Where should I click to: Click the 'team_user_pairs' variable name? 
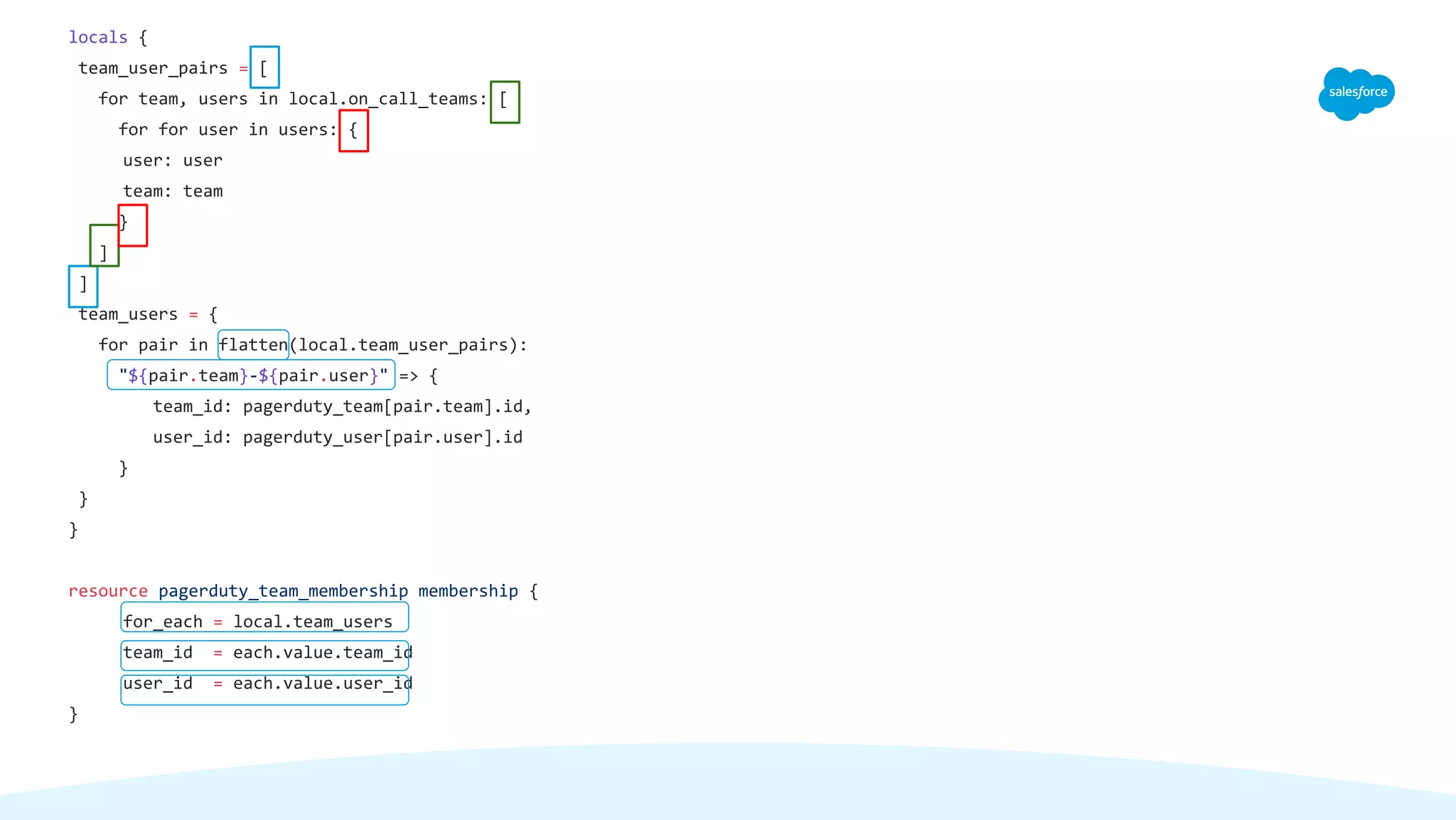pyautogui.click(x=153, y=68)
